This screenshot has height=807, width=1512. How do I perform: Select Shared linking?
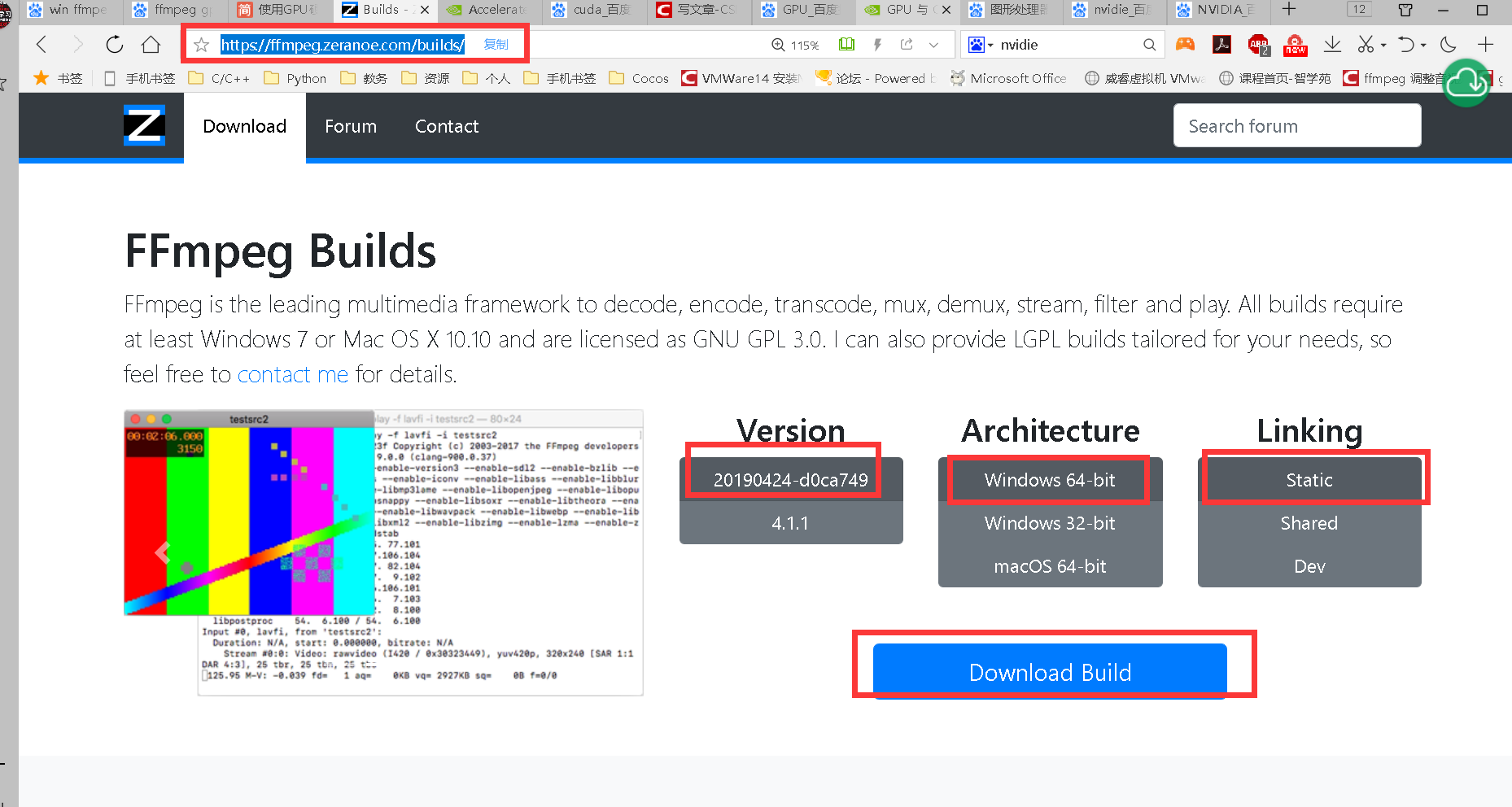coord(1309,523)
